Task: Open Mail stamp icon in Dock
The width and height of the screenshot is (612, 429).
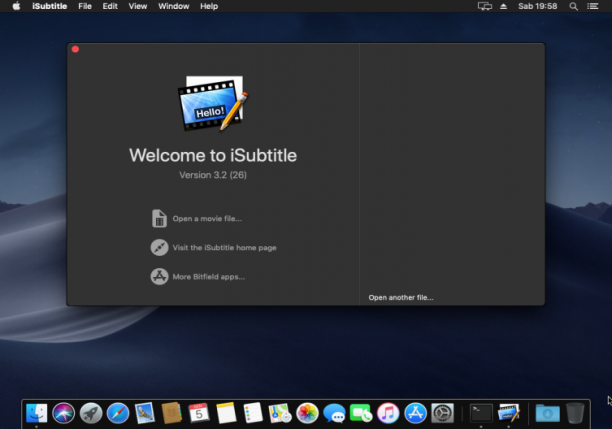Action: [x=144, y=413]
